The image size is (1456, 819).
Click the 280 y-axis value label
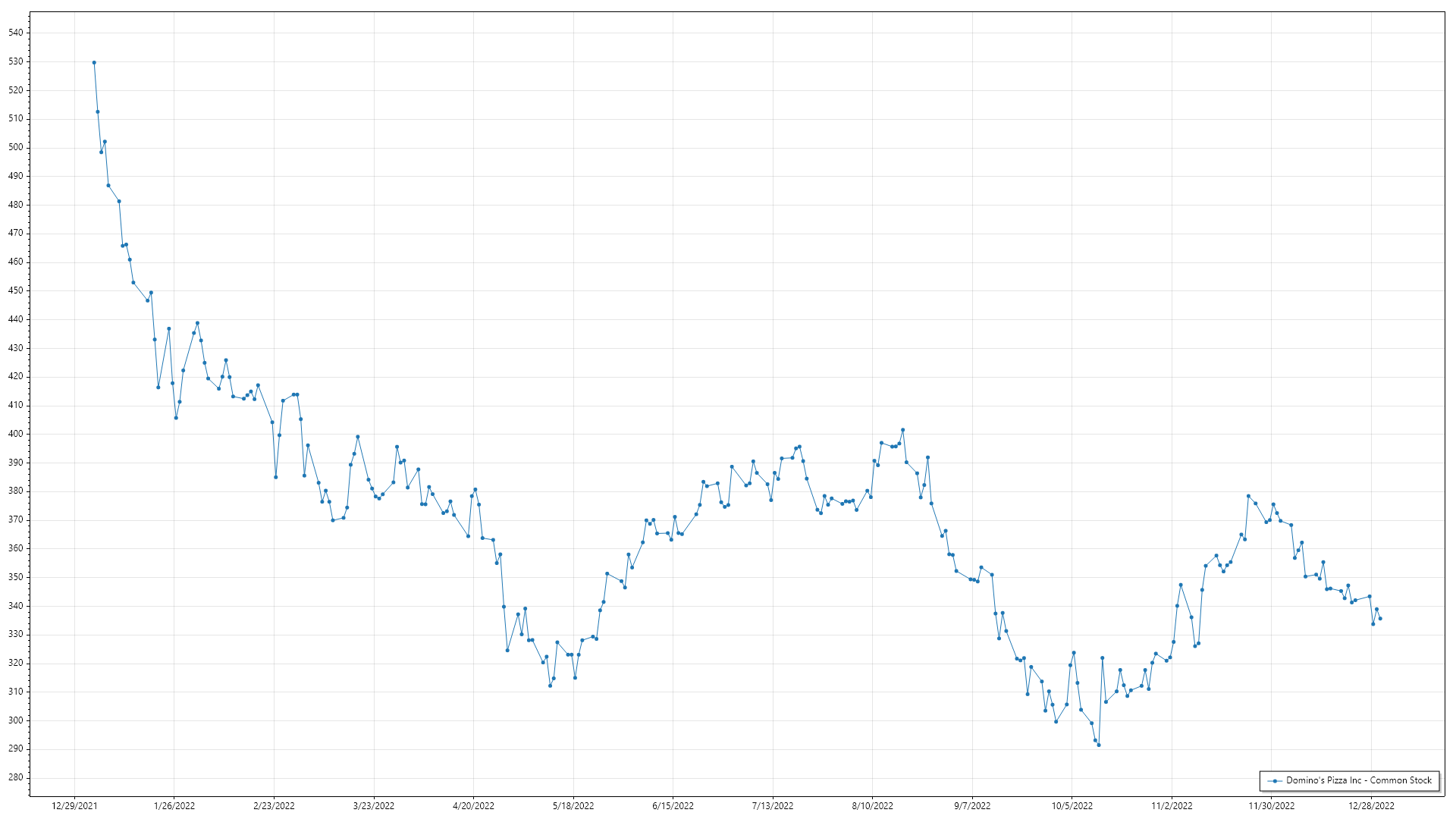[16, 777]
